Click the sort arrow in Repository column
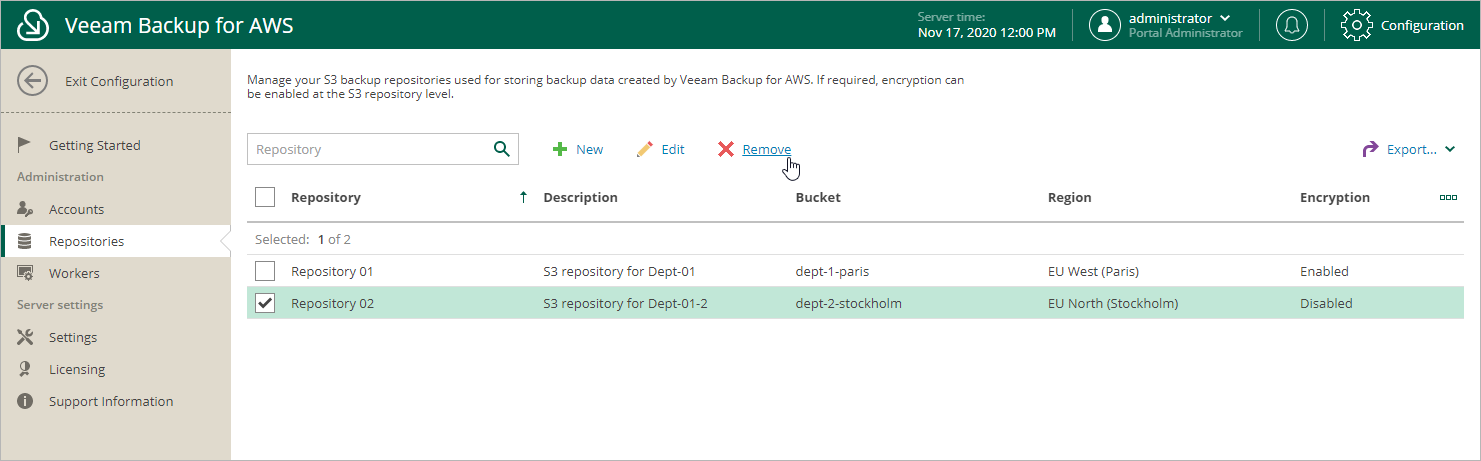The width and height of the screenshot is (1481, 461). point(523,197)
